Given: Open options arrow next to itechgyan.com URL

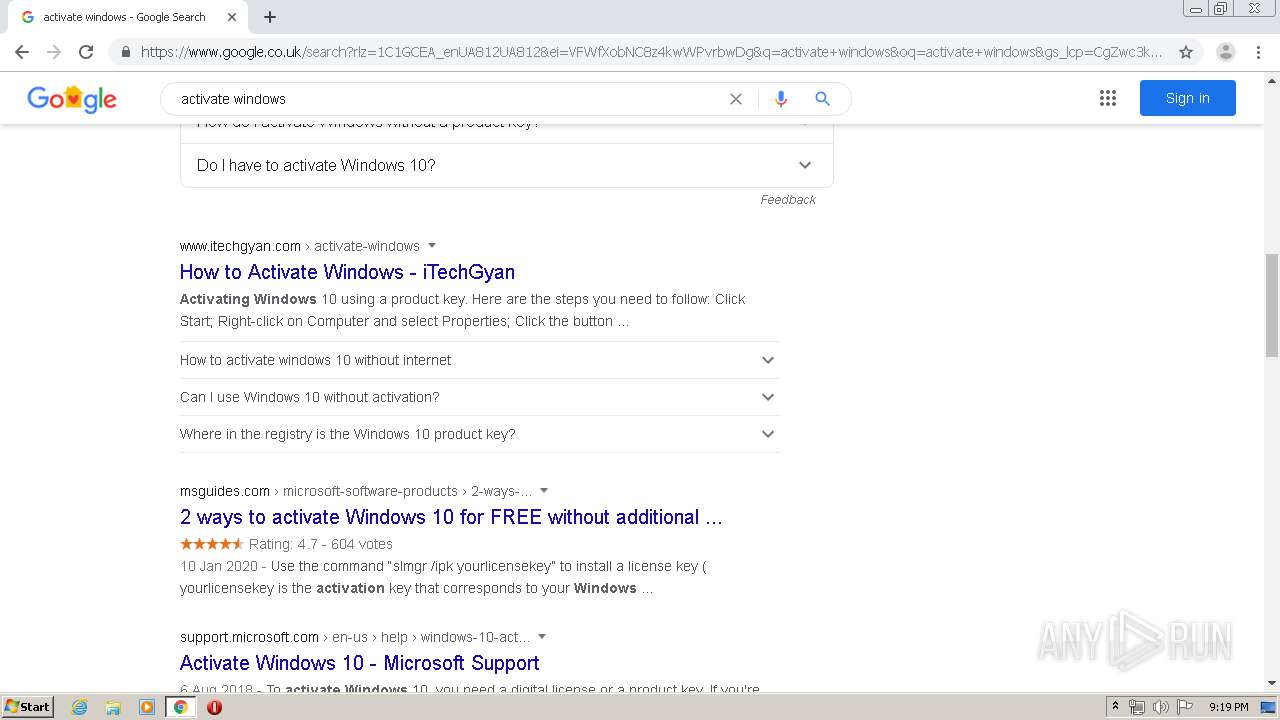Looking at the screenshot, I should pyautogui.click(x=432, y=246).
